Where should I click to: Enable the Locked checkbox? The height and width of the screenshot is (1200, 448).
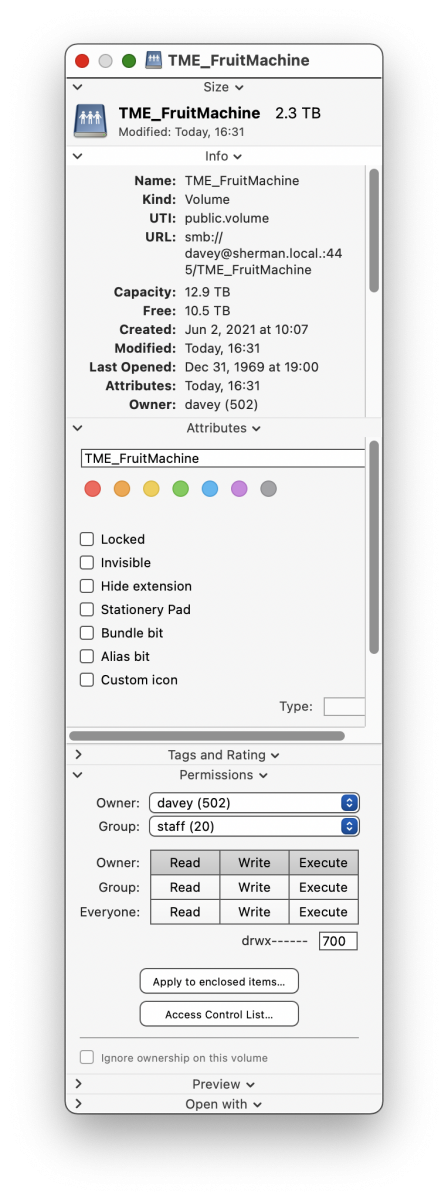(87, 539)
